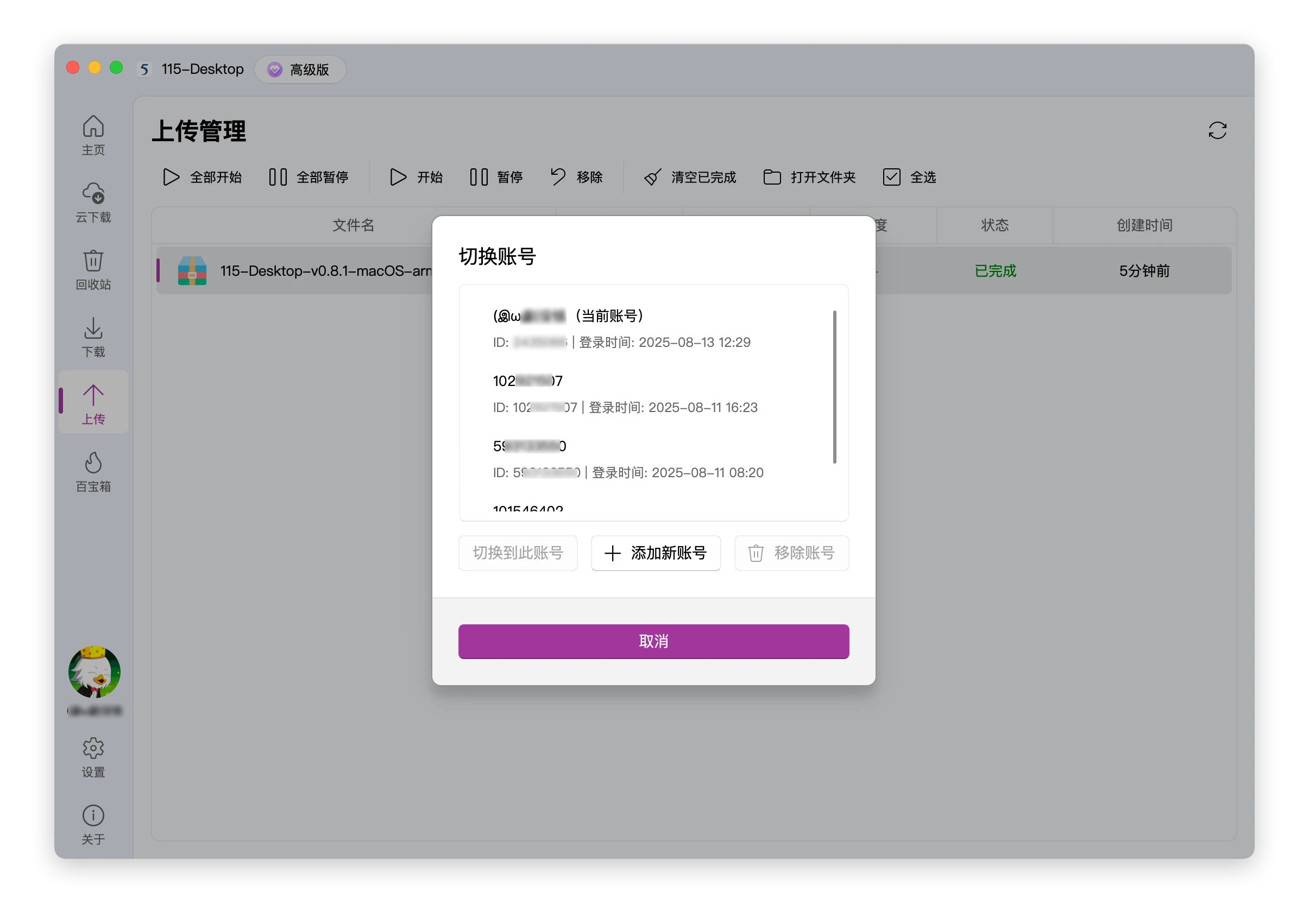Click Add New Account (添加新账号) button
This screenshot has height=924, width=1309.
[655, 552]
